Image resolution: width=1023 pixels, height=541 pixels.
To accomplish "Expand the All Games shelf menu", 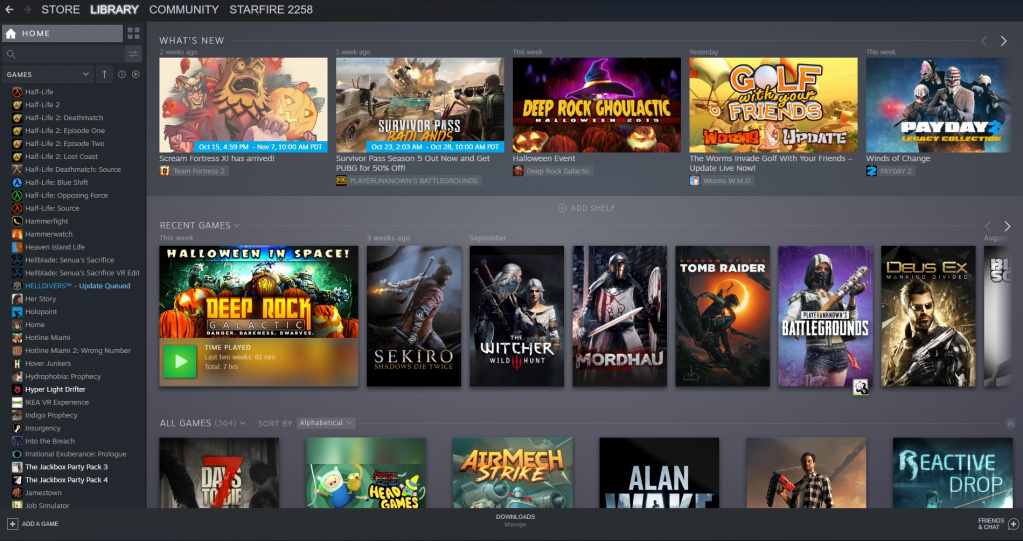I will pos(243,423).
